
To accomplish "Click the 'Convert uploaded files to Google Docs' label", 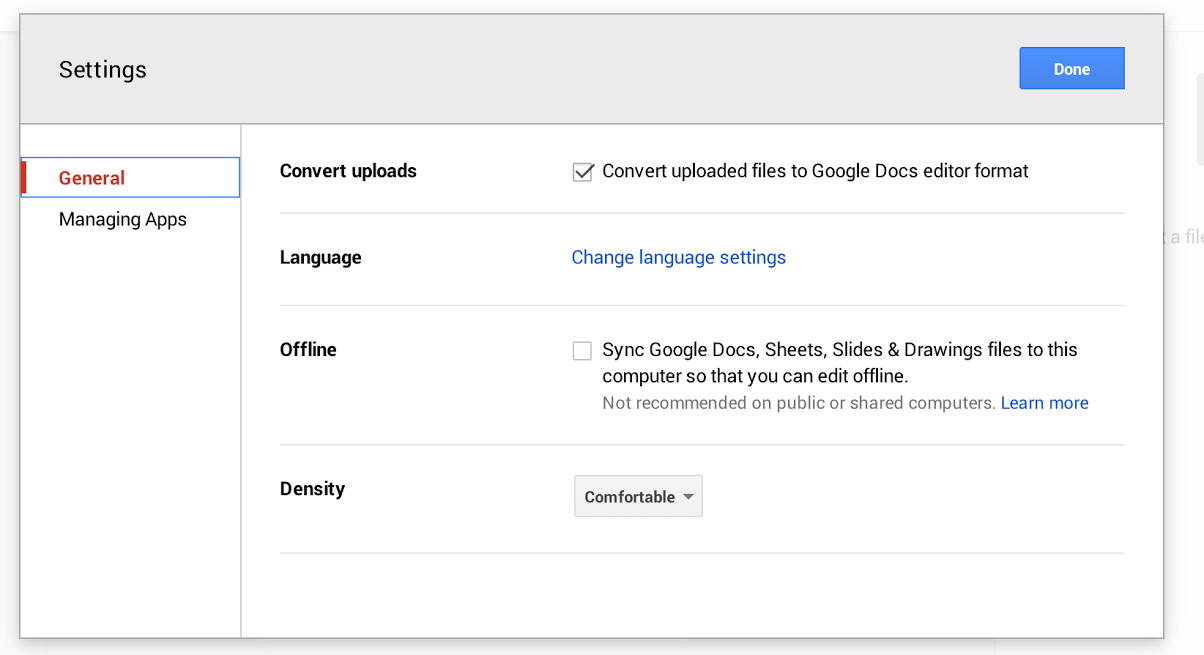I will [x=815, y=171].
